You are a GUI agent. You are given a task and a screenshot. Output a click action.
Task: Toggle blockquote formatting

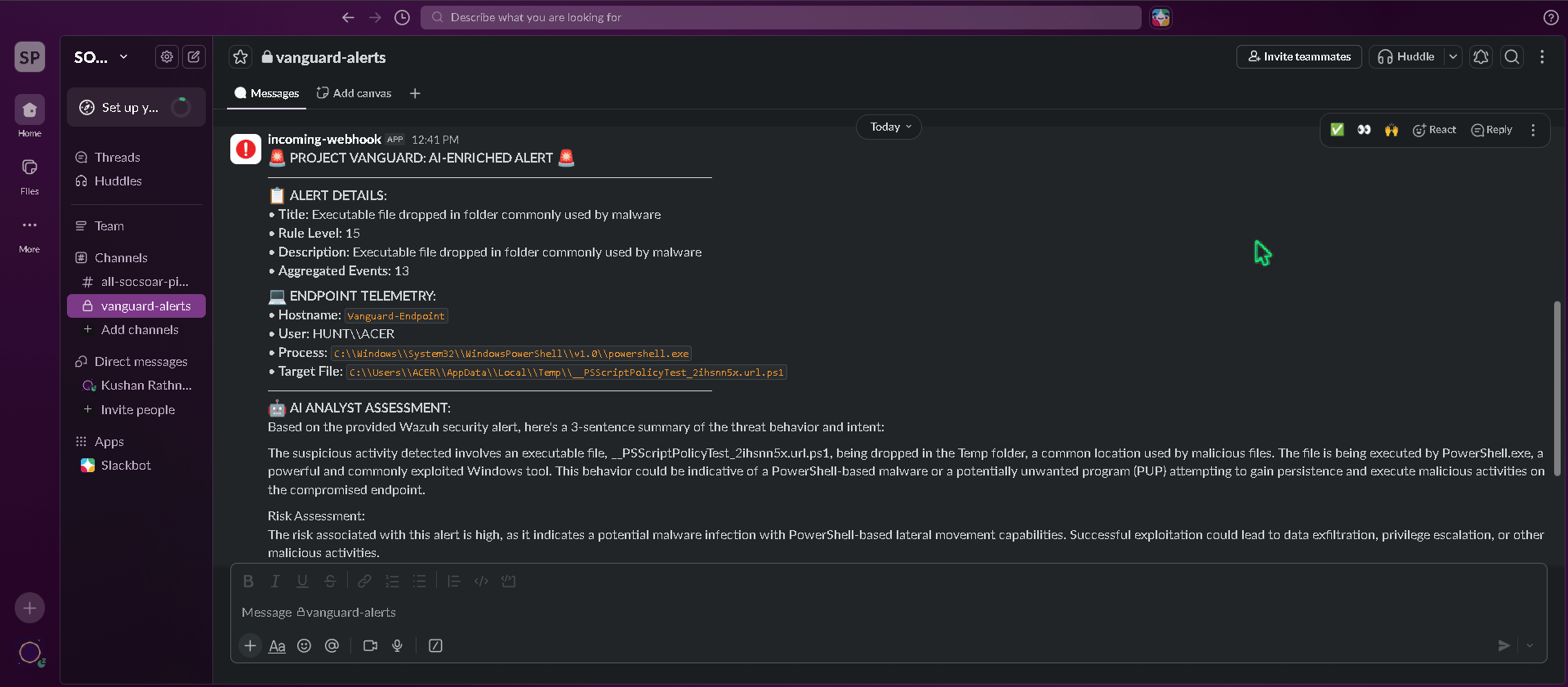point(453,581)
